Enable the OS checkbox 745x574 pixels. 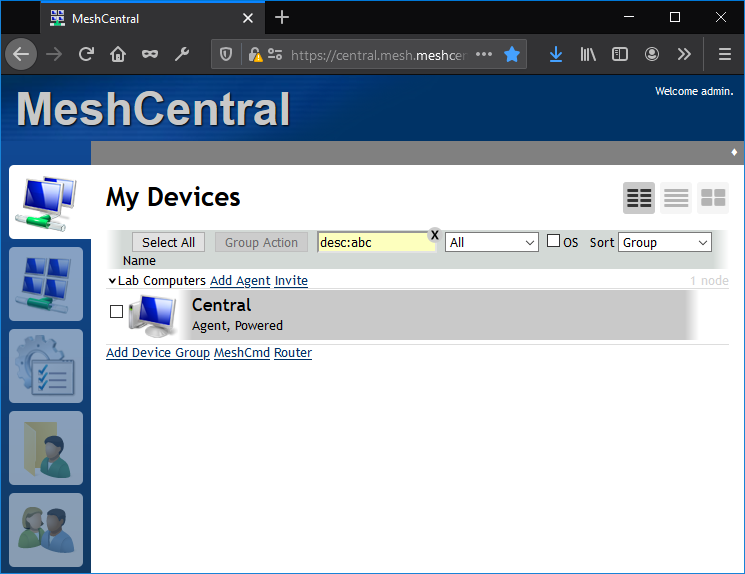[x=553, y=240]
